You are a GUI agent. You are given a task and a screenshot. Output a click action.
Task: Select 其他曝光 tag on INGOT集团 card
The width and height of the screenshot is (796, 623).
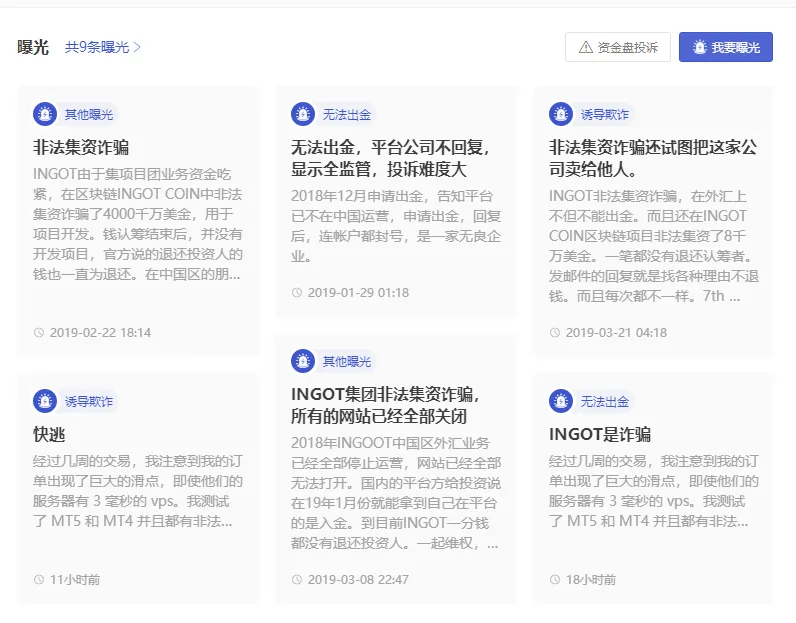(347, 362)
